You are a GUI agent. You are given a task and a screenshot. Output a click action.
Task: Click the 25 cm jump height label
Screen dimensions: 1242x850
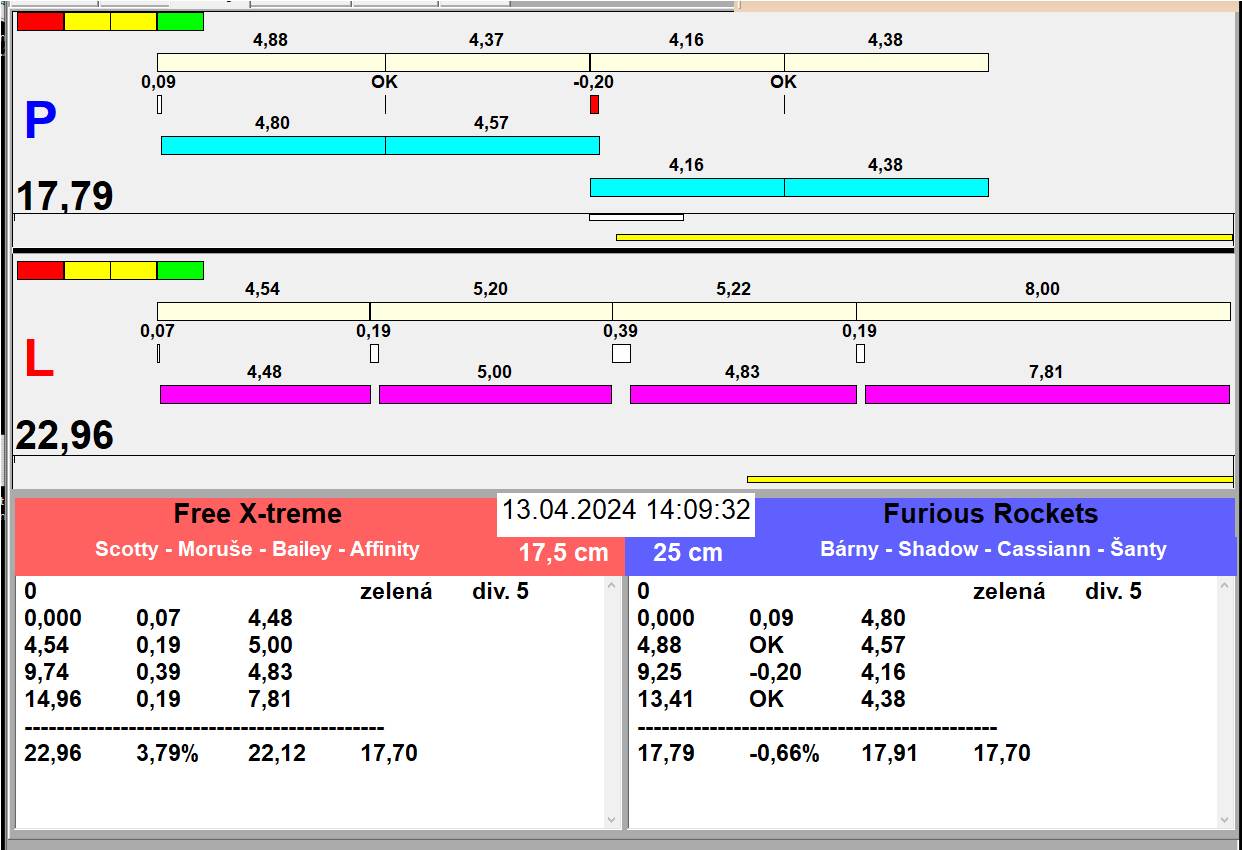[x=687, y=552]
